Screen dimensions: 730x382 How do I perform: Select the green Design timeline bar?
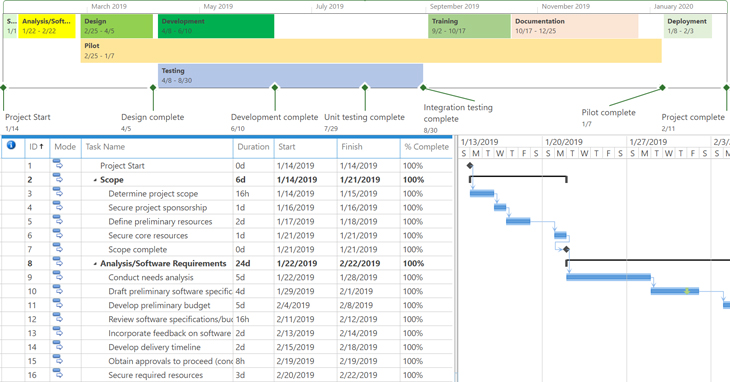(117, 27)
